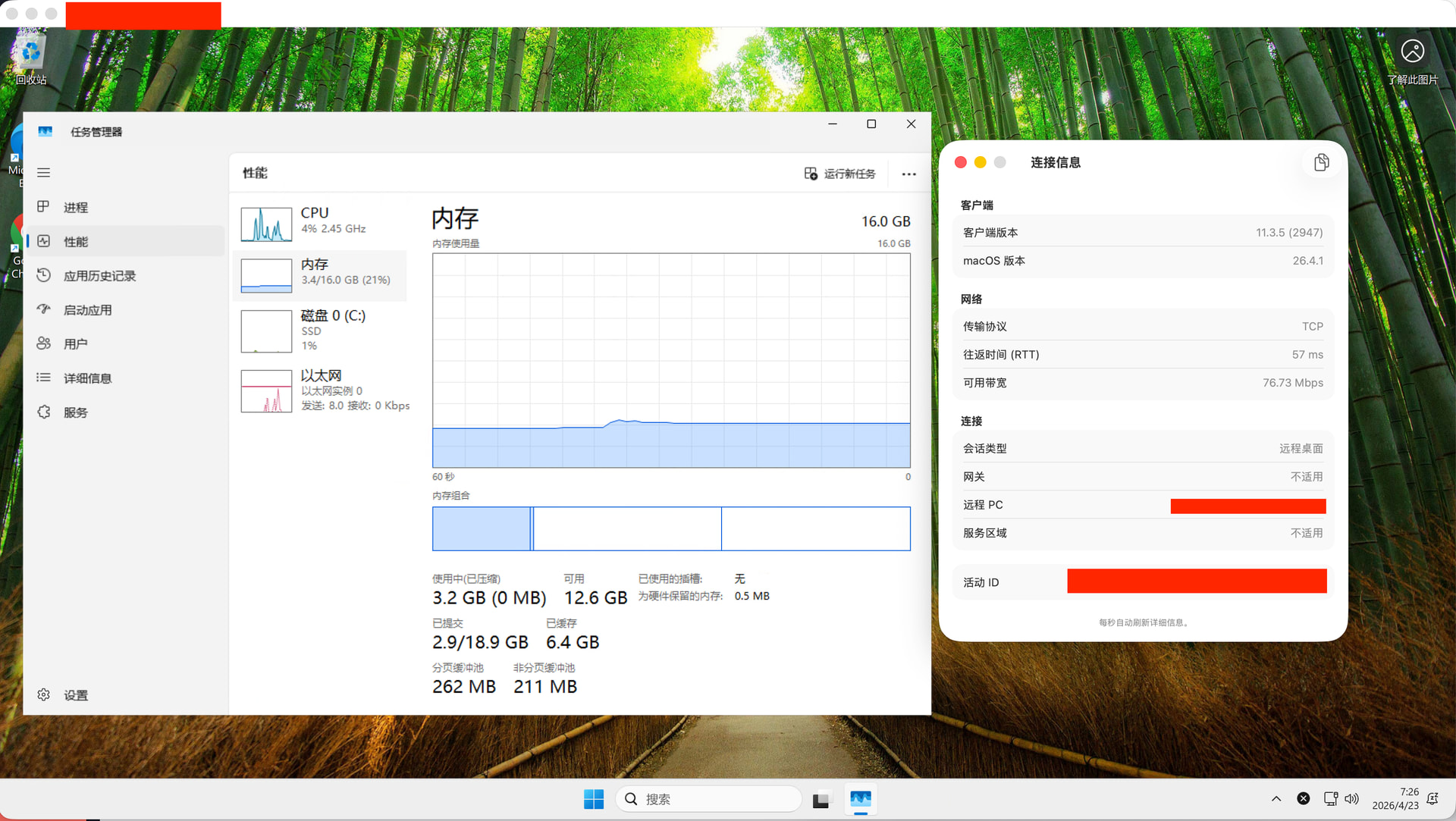This screenshot has width=1456, height=821.
Task: Click 运行新任务 run new task button
Action: pos(840,174)
